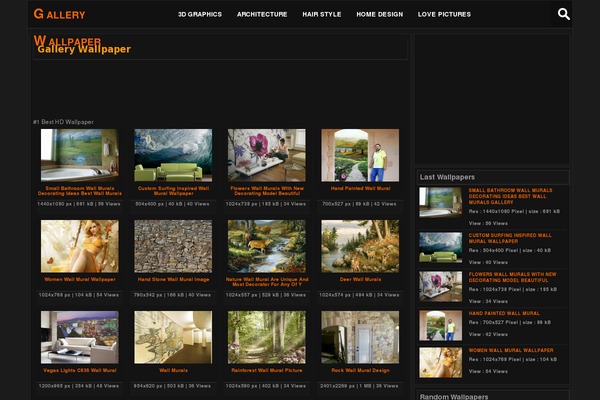600x400 pixels.
Task: Click the Wall Murals title under the map image
Action: [173, 371]
